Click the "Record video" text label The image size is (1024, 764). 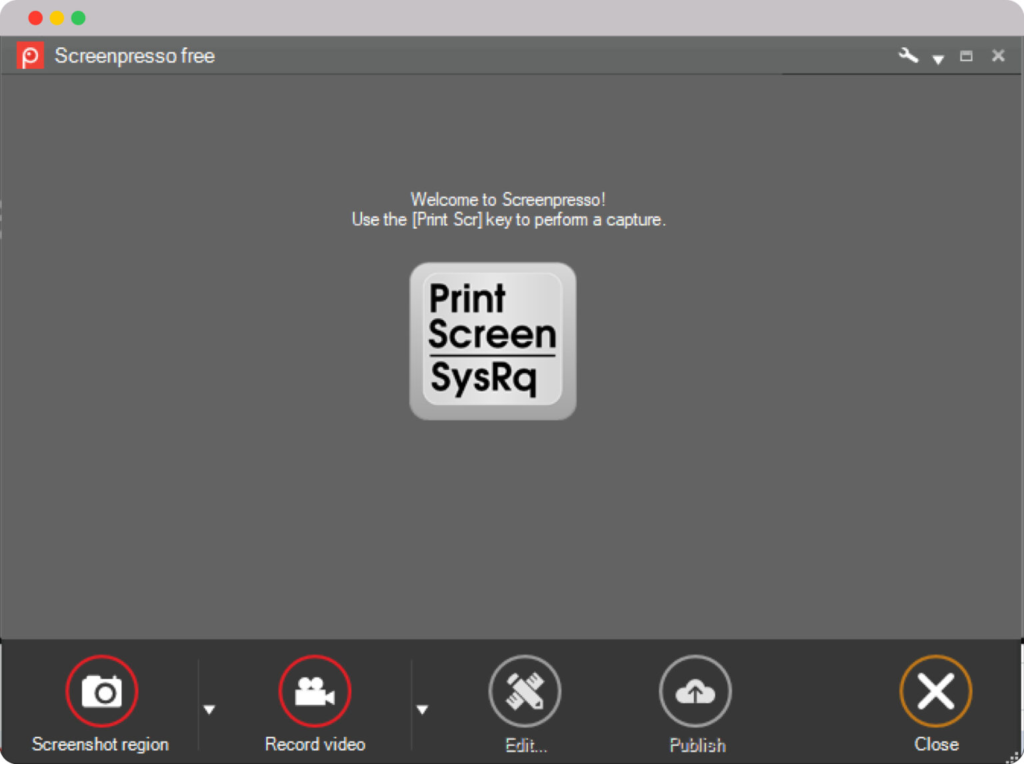point(315,744)
